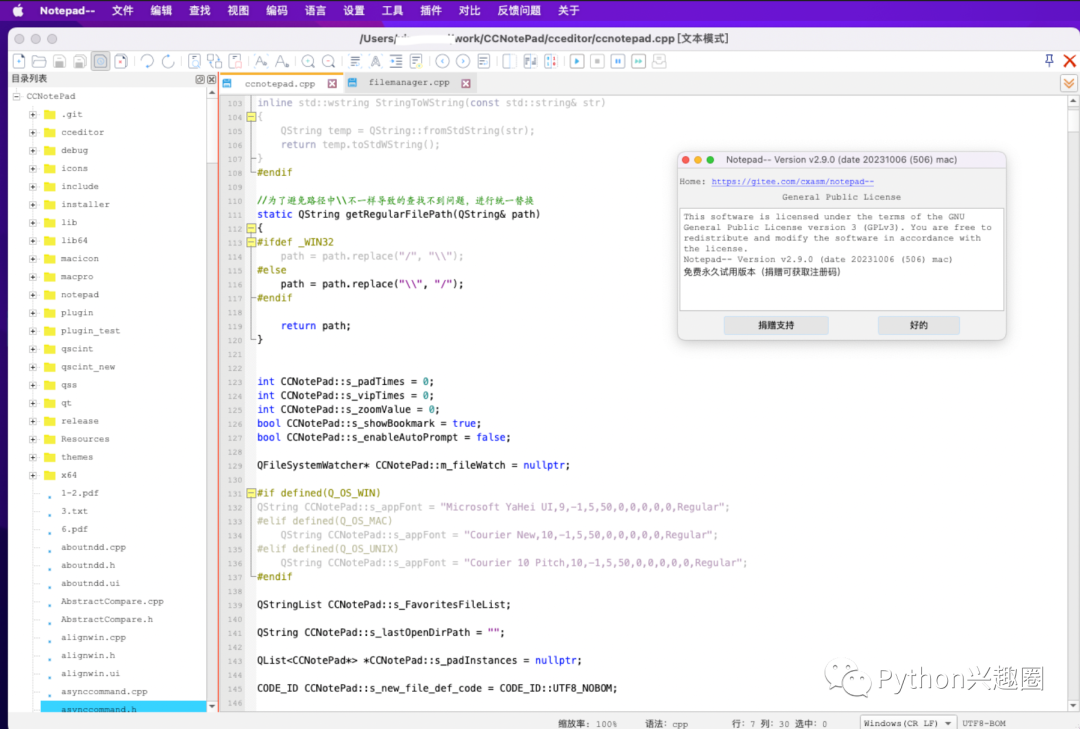Toggle show all characters icon
The width and height of the screenshot is (1080, 729).
pos(375,61)
